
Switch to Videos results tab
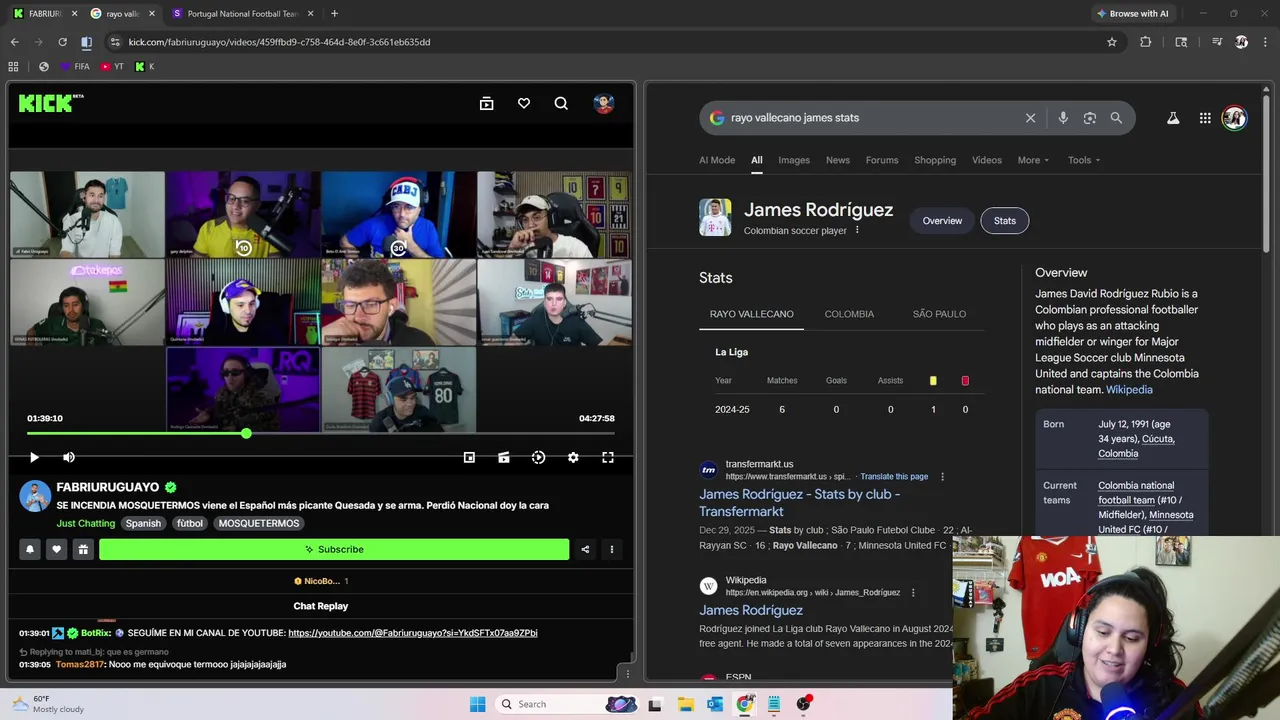click(x=987, y=160)
